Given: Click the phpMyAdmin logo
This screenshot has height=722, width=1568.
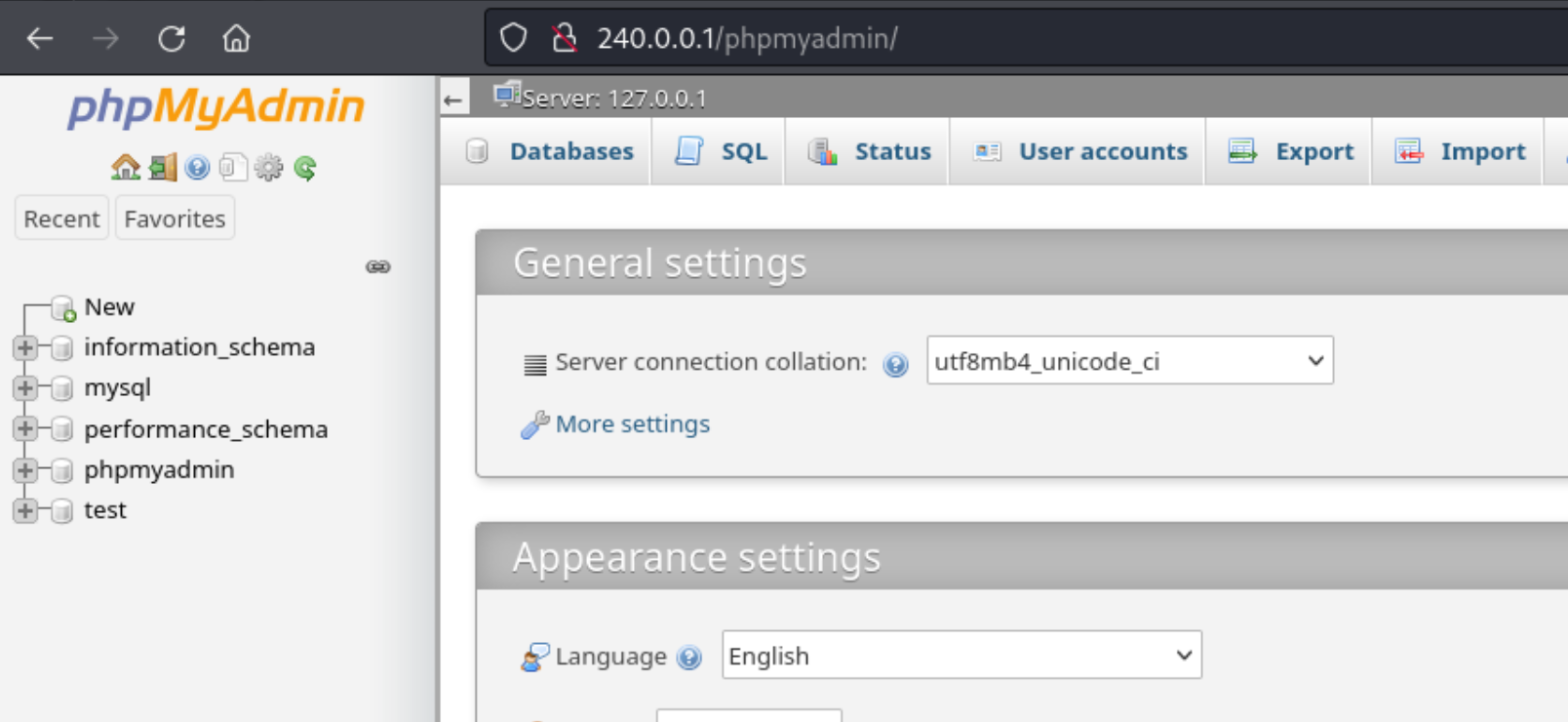Looking at the screenshot, I should (216, 107).
